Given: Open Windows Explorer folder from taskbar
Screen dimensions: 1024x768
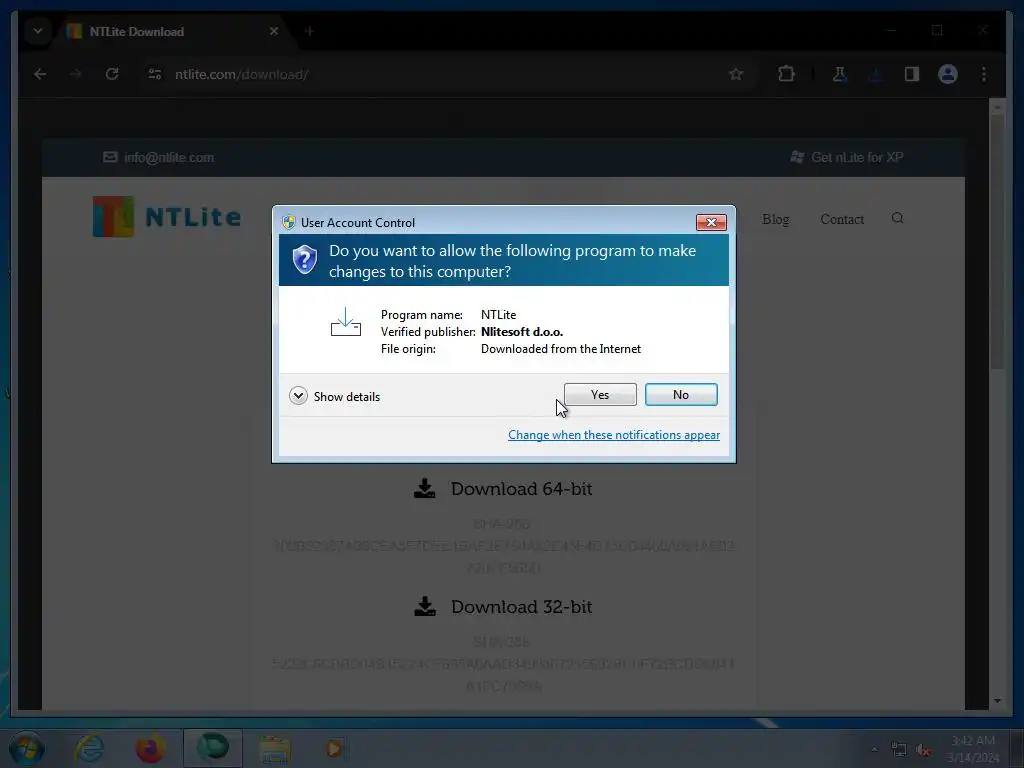Looking at the screenshot, I should click(274, 750).
